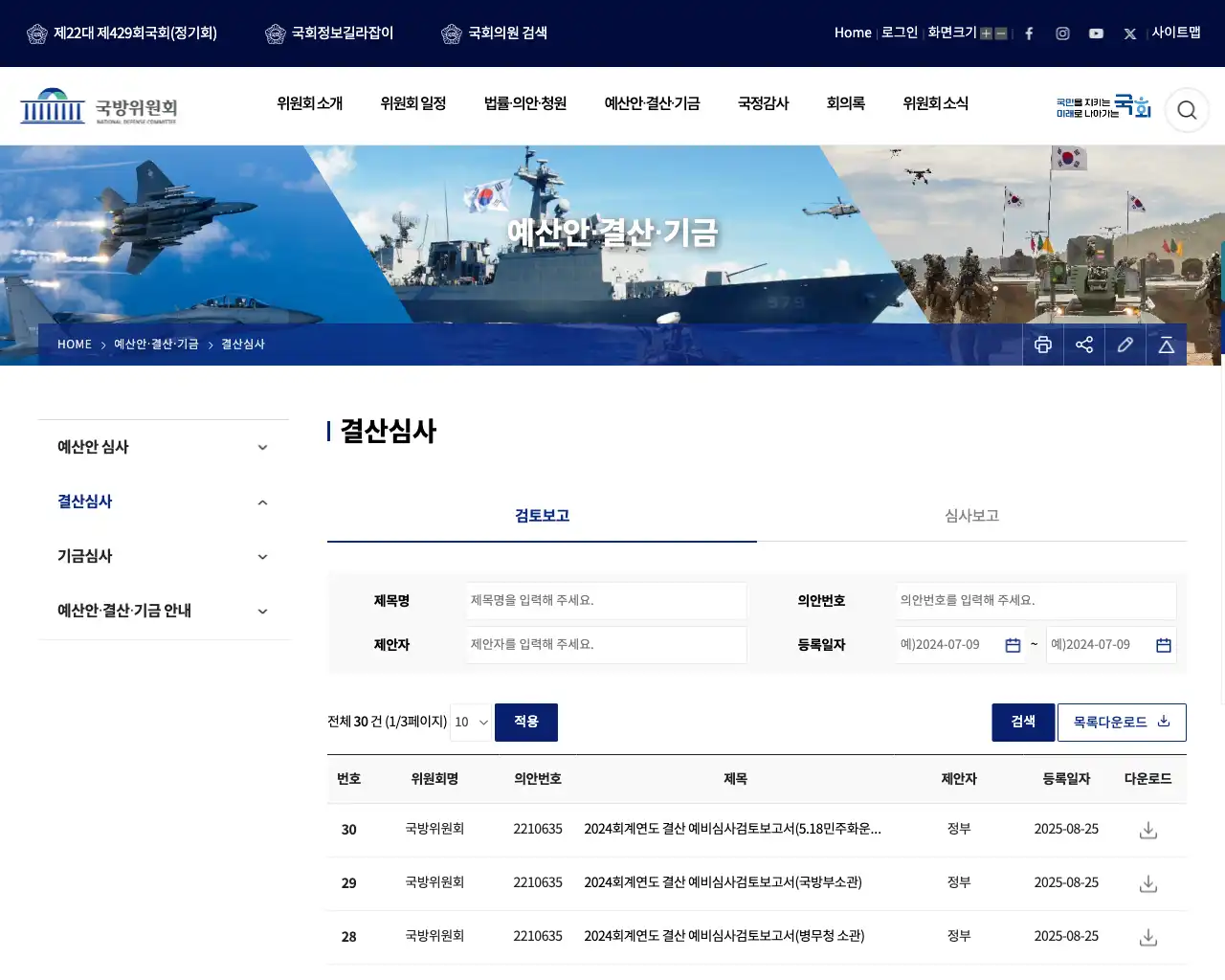Click the 적용 button
Viewport: 1225px width, 980px height.
tap(526, 722)
